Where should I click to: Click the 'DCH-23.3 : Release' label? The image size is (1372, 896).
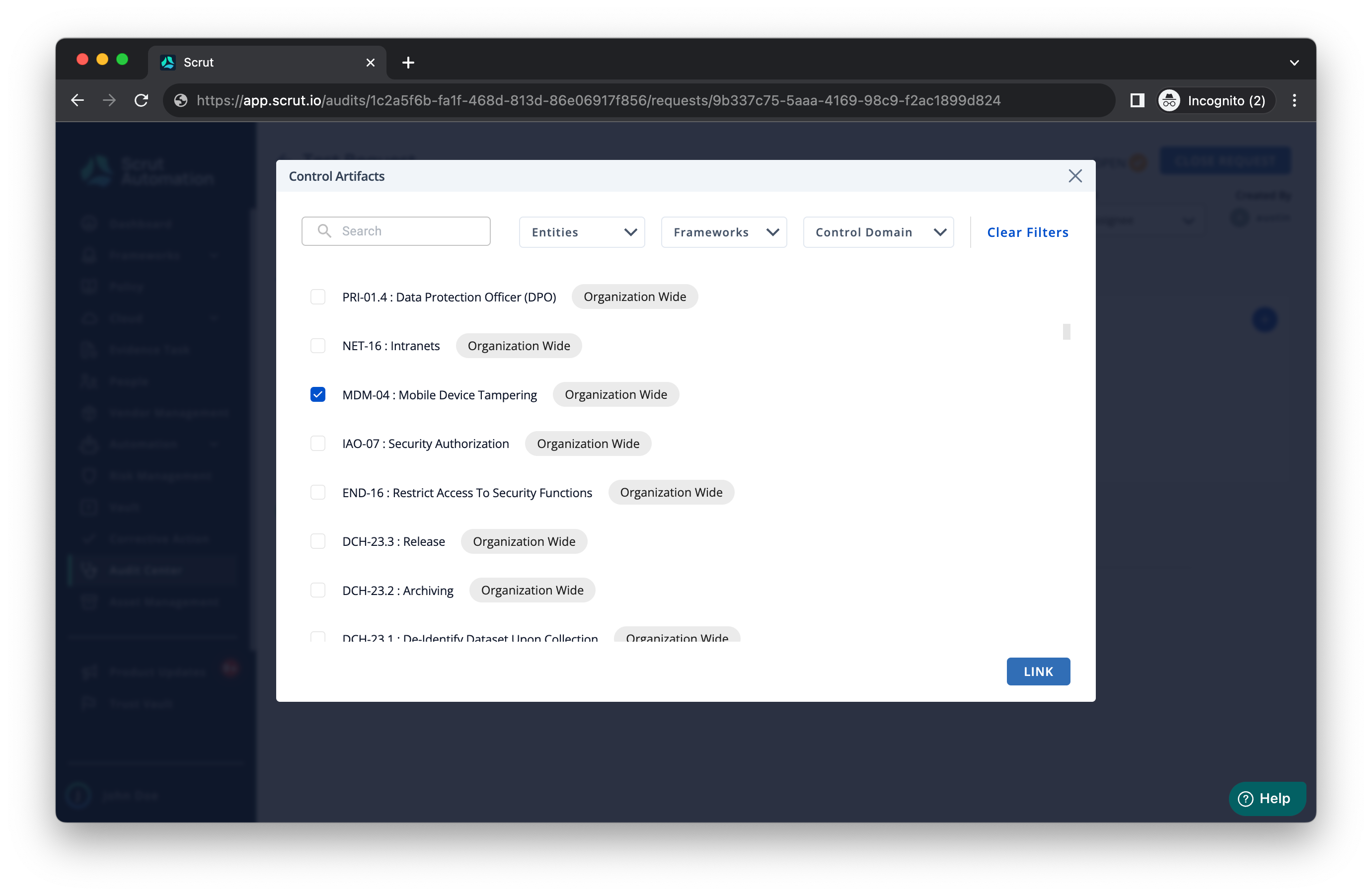pyautogui.click(x=394, y=542)
